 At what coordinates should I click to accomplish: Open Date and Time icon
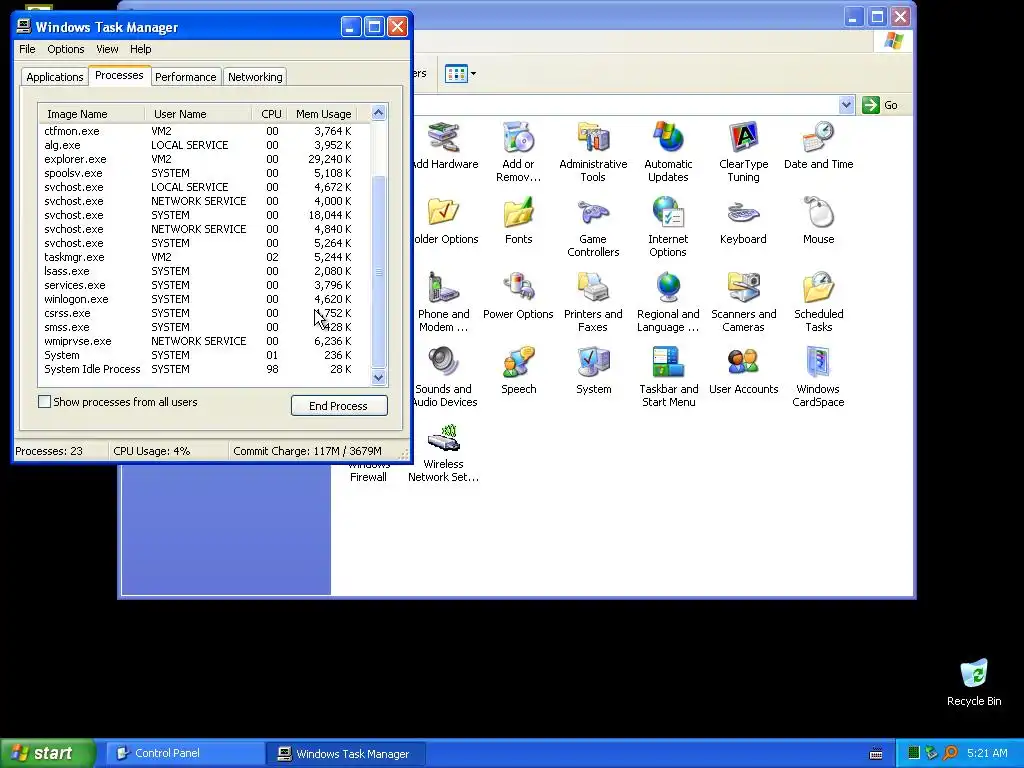[818, 146]
